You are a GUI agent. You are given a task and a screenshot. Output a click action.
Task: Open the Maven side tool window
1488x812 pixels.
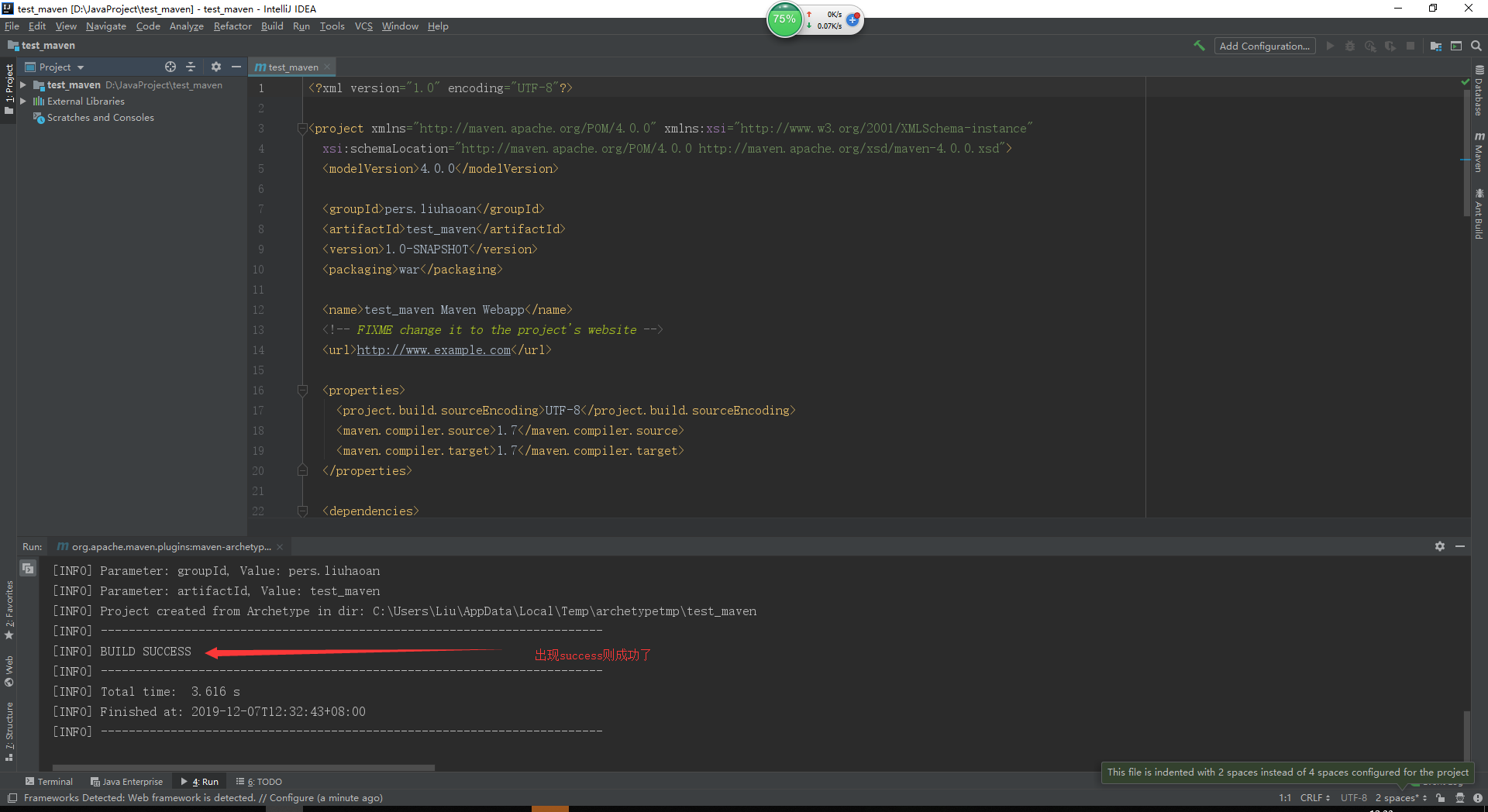(1479, 152)
